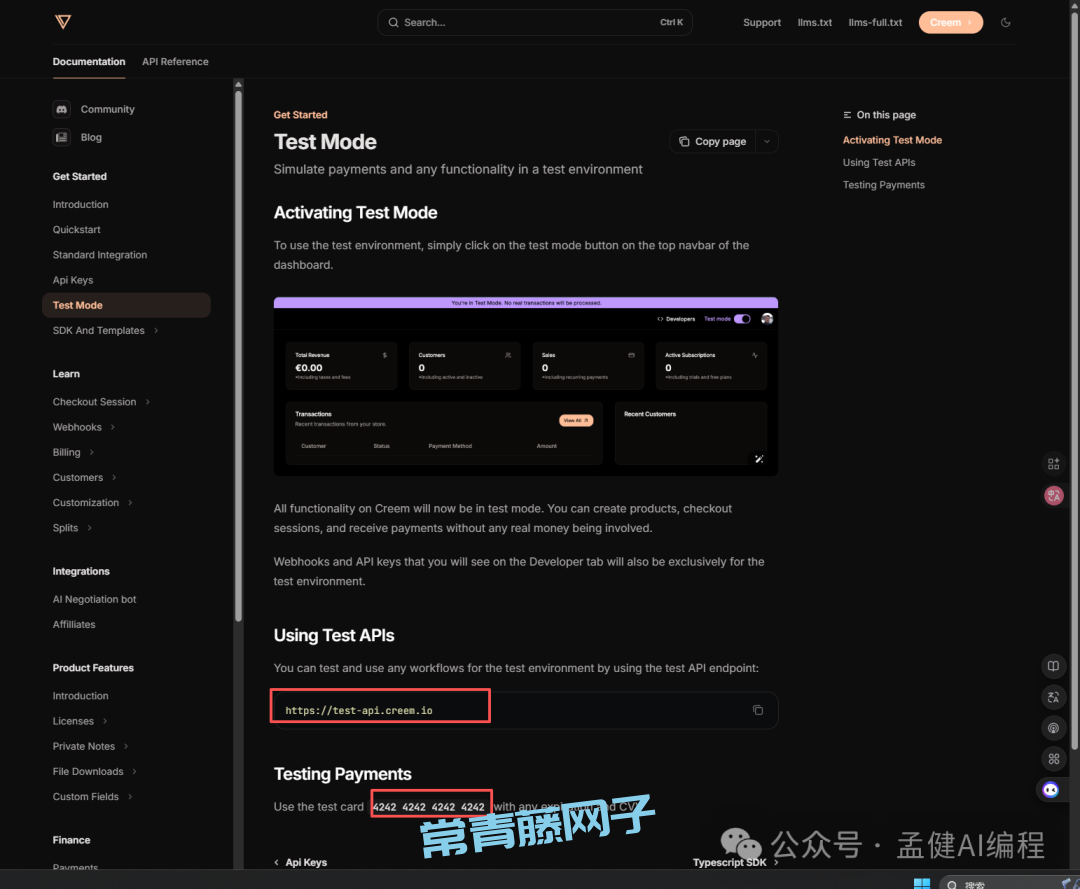This screenshot has height=889, width=1080.
Task: Open the Copy page dropdown arrow
Action: [766, 142]
